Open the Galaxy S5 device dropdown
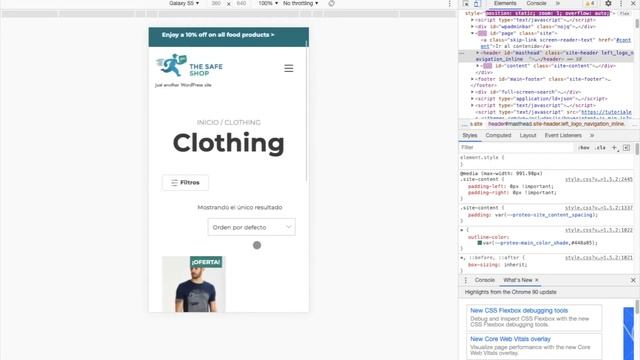Viewport: 640px width, 360px height. click(x=184, y=3)
